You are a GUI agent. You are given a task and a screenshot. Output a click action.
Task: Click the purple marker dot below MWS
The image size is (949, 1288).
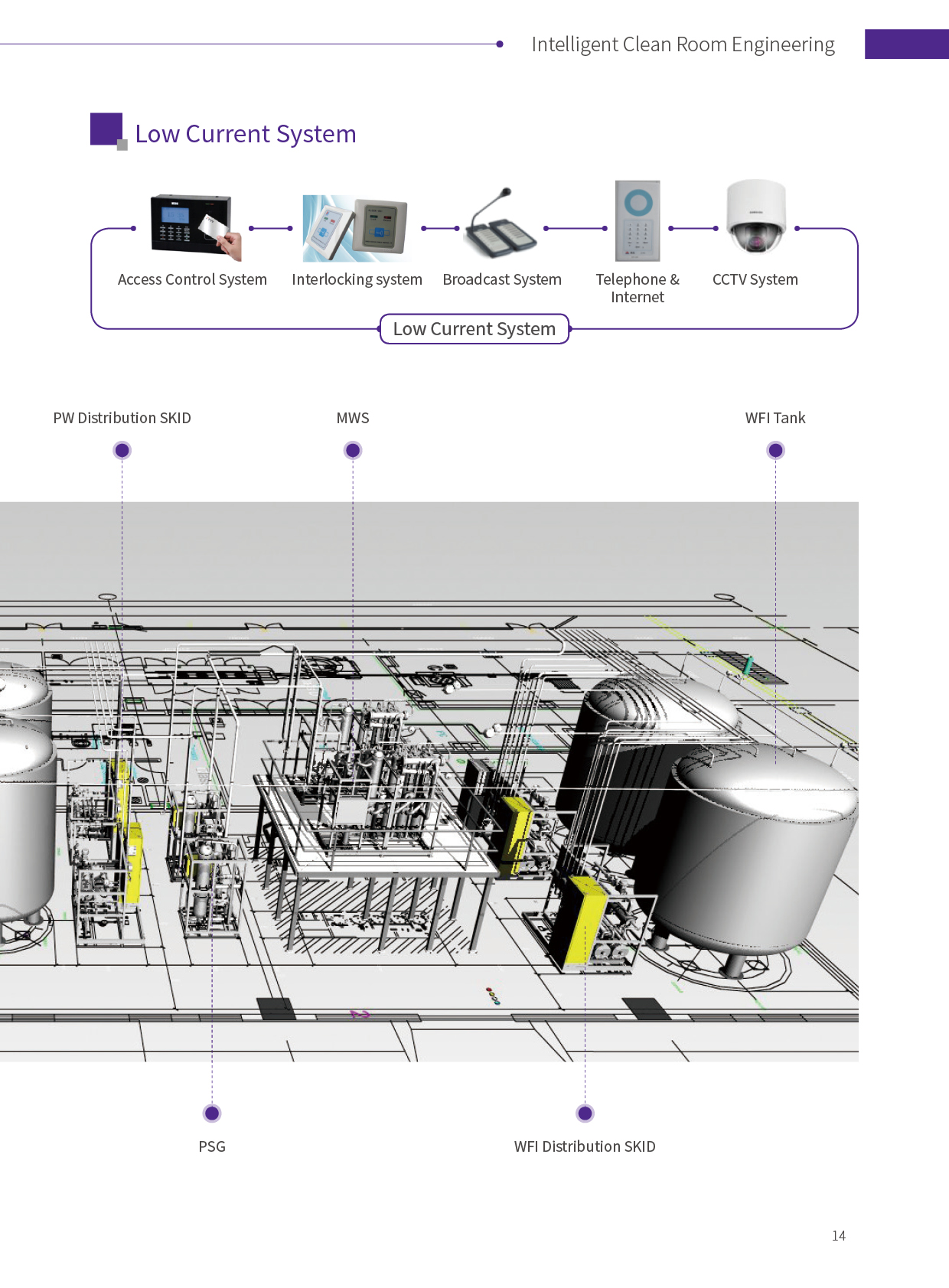tap(353, 450)
